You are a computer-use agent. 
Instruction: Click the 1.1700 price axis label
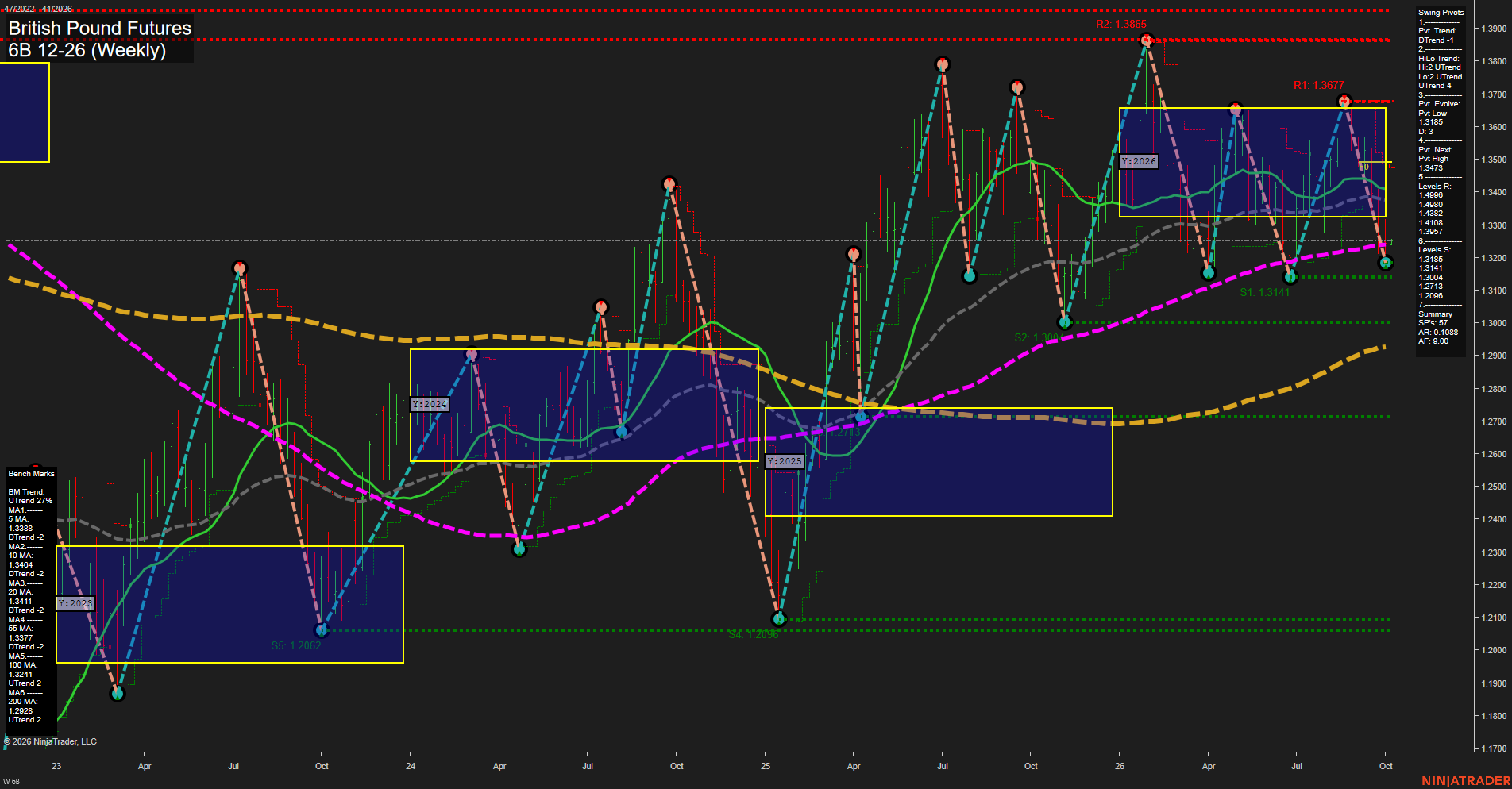tap(1494, 749)
